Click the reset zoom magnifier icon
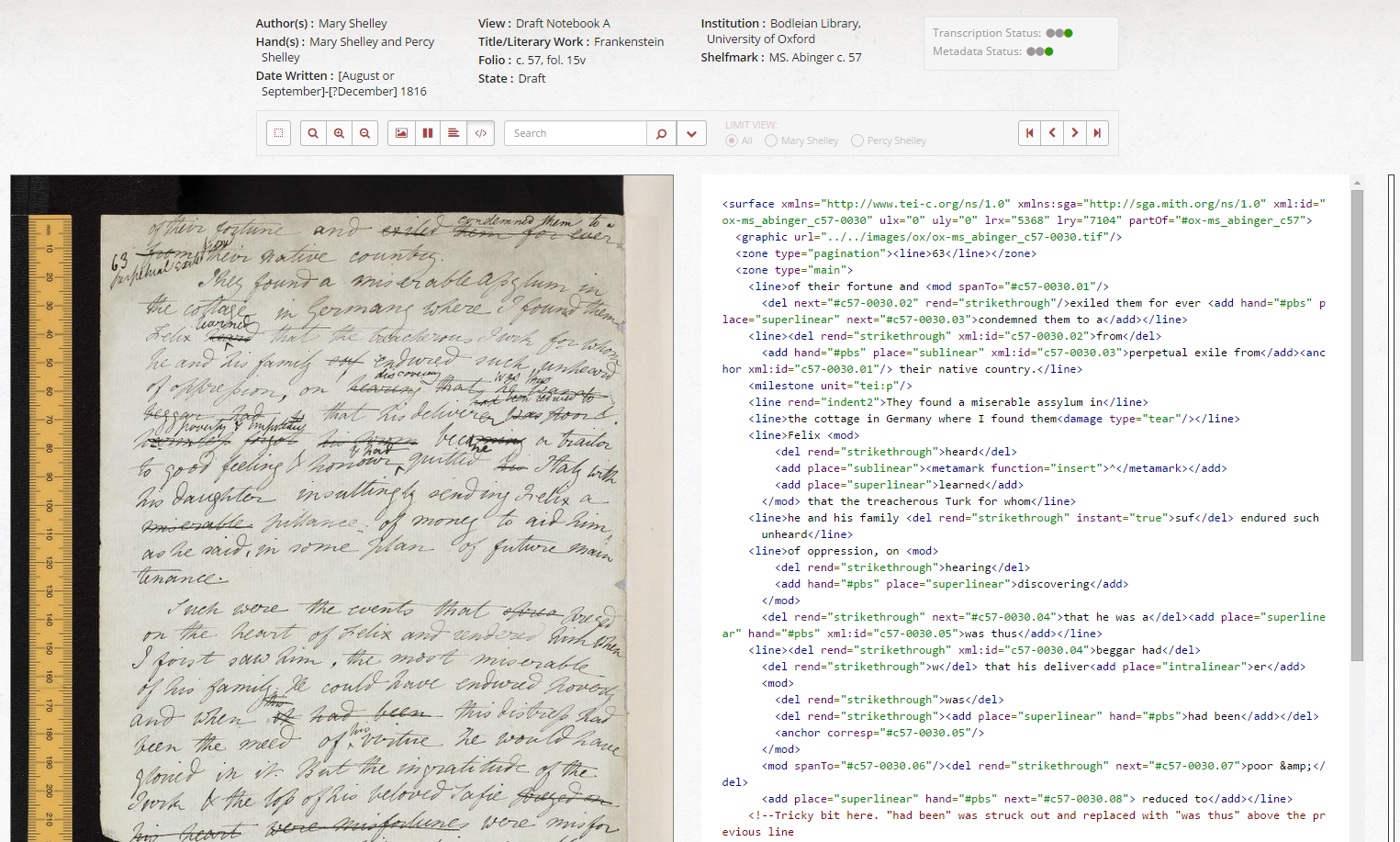The image size is (1400, 842). coord(313,133)
